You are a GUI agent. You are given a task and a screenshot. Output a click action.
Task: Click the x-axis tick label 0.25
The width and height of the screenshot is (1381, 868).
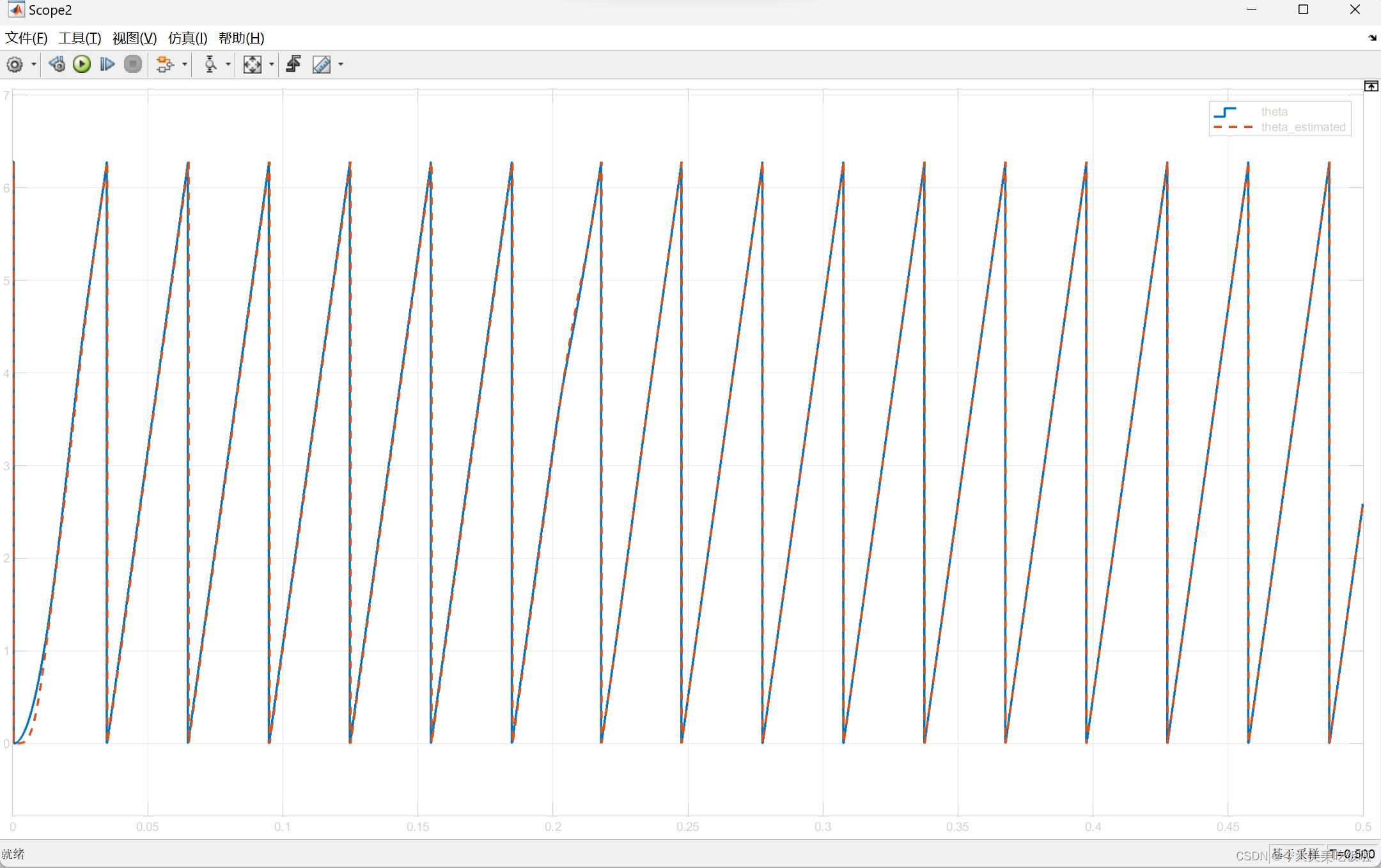pyautogui.click(x=688, y=826)
